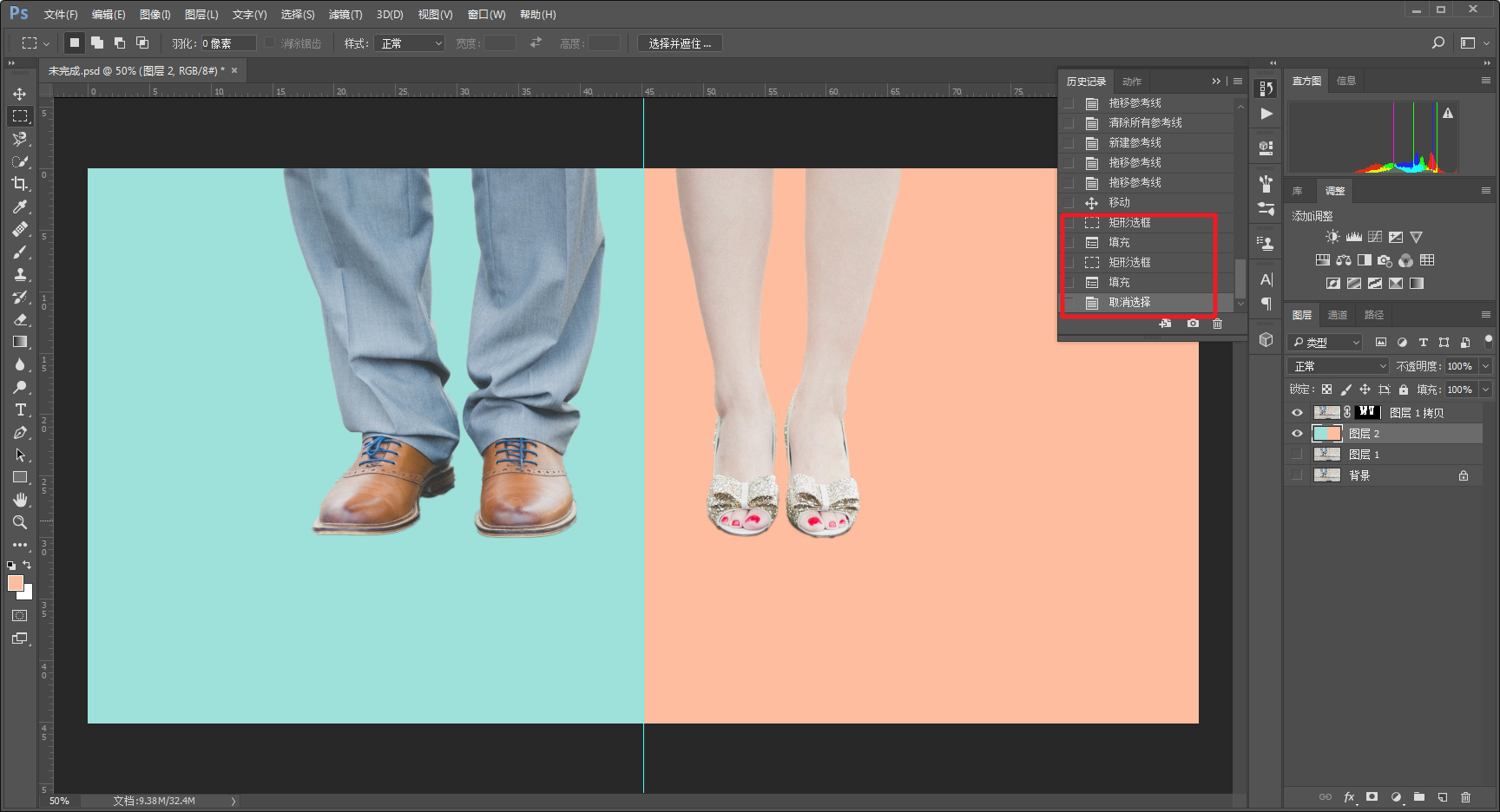The width and height of the screenshot is (1500, 812).
Task: Delete current history state with trash icon
Action: tap(1217, 324)
